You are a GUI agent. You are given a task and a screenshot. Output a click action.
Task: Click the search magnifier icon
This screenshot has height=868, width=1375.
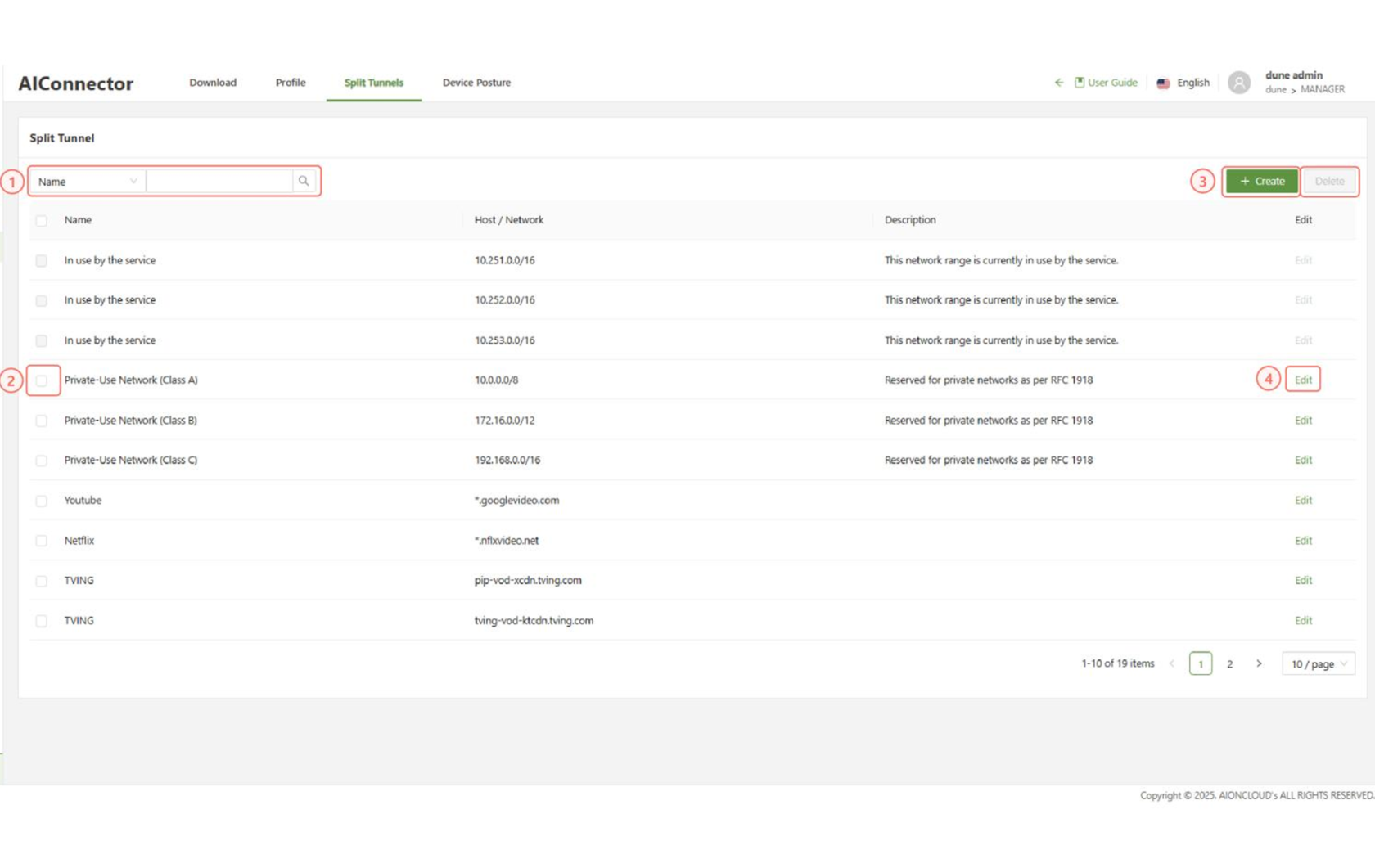pyautogui.click(x=304, y=181)
